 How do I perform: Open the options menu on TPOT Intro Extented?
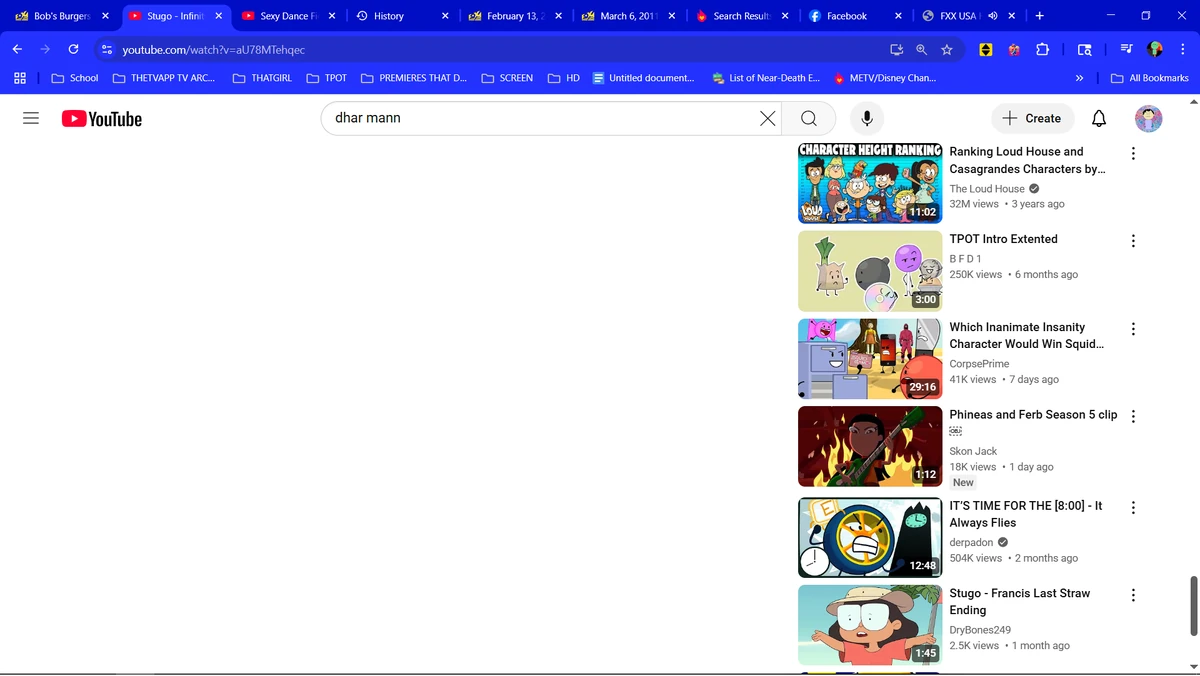[x=1133, y=240]
